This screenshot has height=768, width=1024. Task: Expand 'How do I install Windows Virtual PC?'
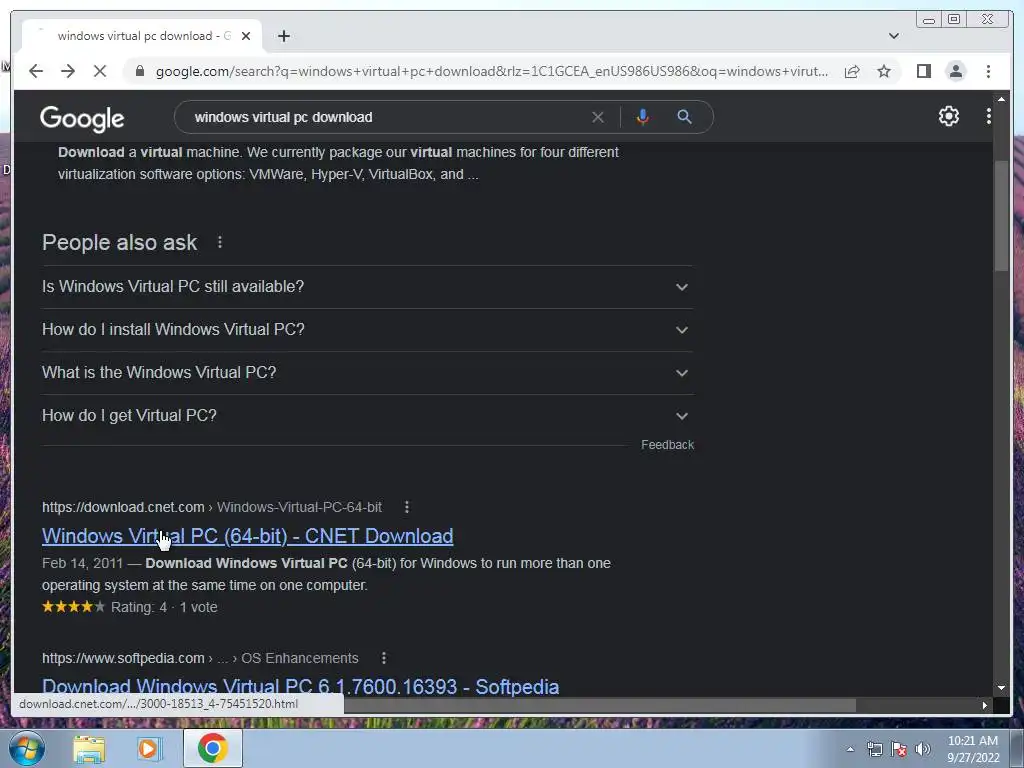[x=367, y=330]
